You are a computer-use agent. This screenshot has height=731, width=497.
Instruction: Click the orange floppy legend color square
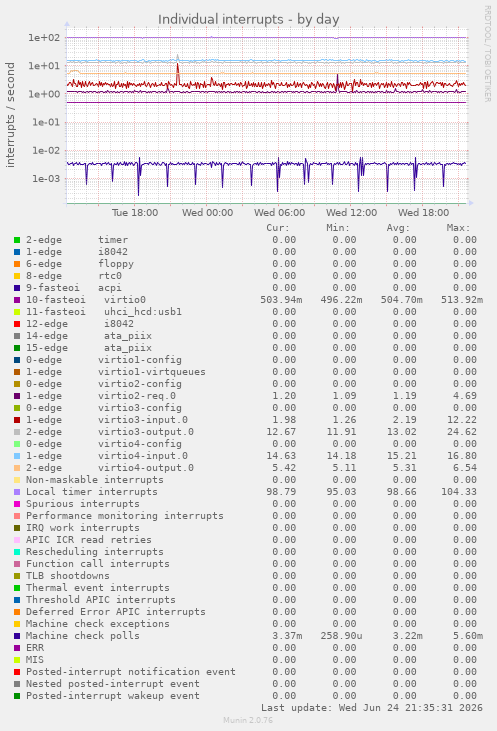click(x=17, y=264)
